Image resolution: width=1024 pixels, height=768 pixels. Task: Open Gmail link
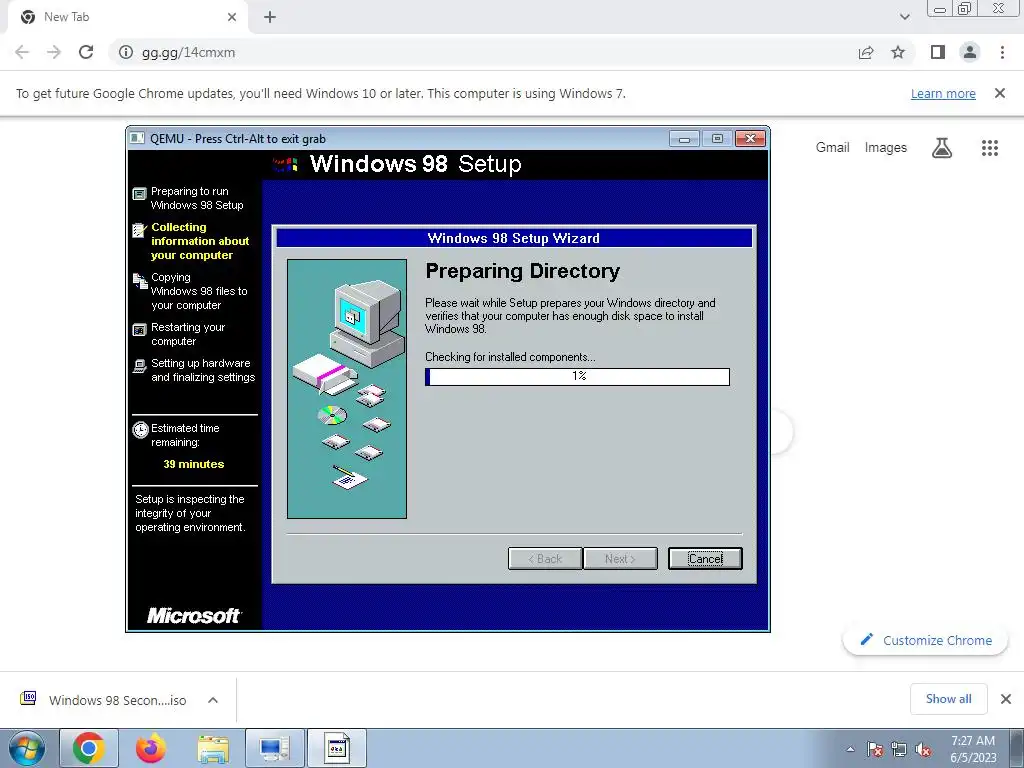click(x=833, y=148)
